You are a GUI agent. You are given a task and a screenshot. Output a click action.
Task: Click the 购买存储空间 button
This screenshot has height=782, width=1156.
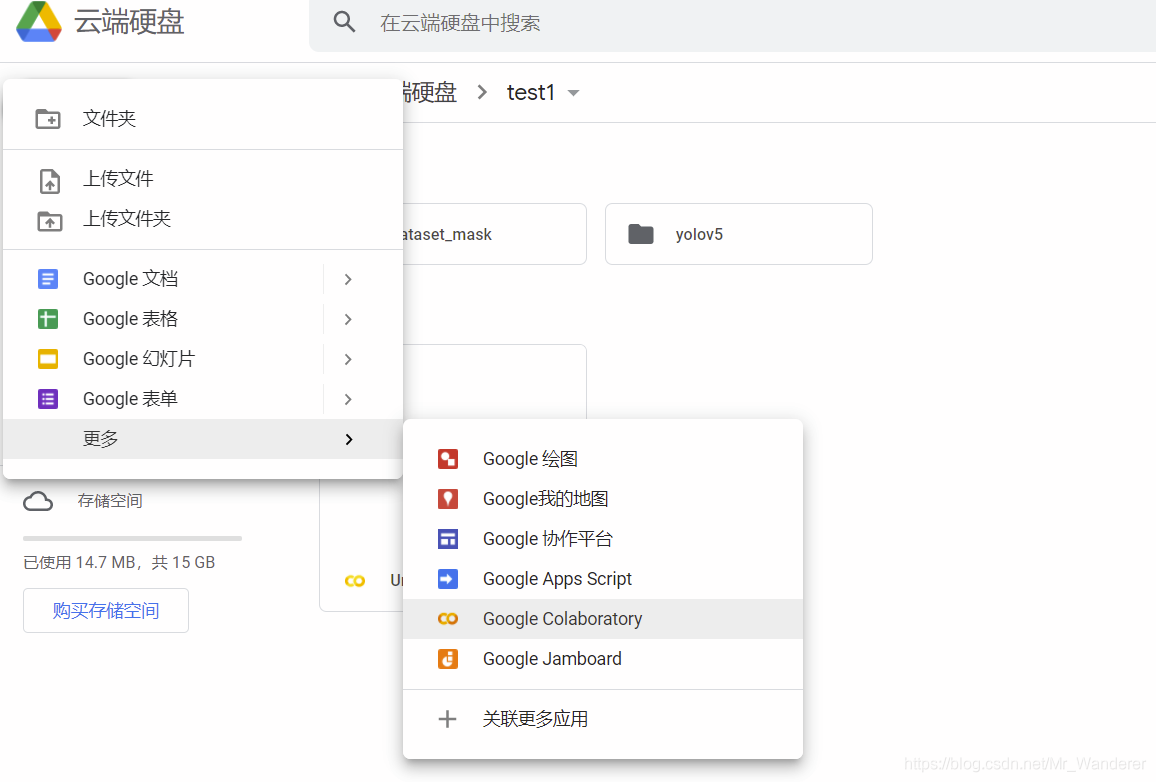pos(105,610)
